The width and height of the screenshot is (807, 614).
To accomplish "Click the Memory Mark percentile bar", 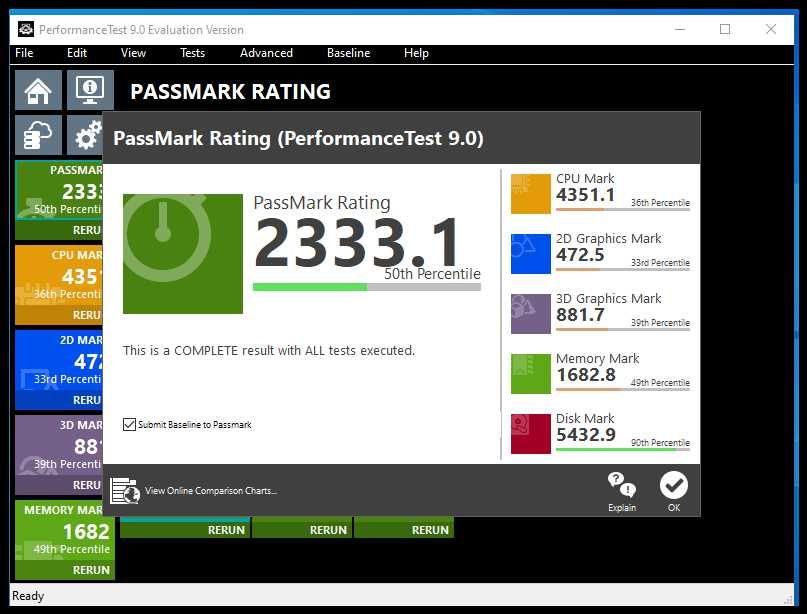I will tap(623, 390).
